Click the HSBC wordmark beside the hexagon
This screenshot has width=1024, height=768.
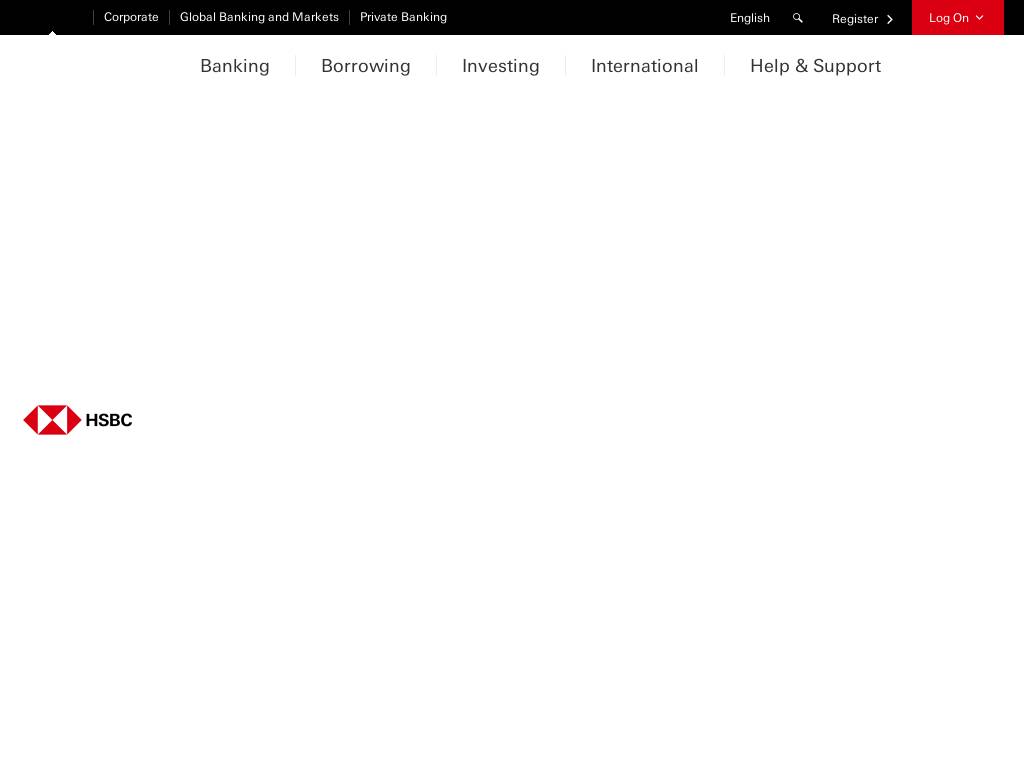(x=109, y=420)
